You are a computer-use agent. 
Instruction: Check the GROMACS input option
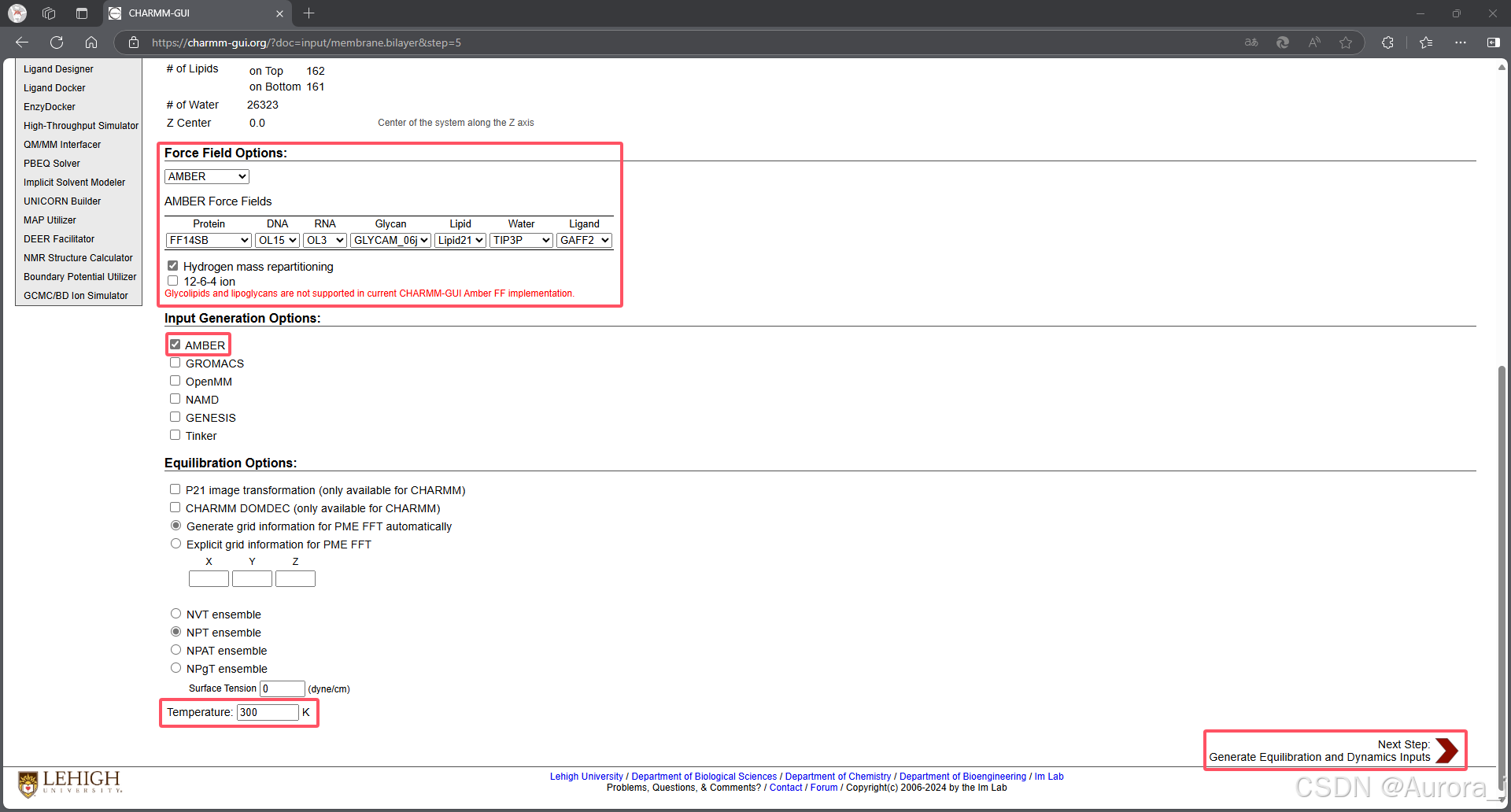(175, 363)
